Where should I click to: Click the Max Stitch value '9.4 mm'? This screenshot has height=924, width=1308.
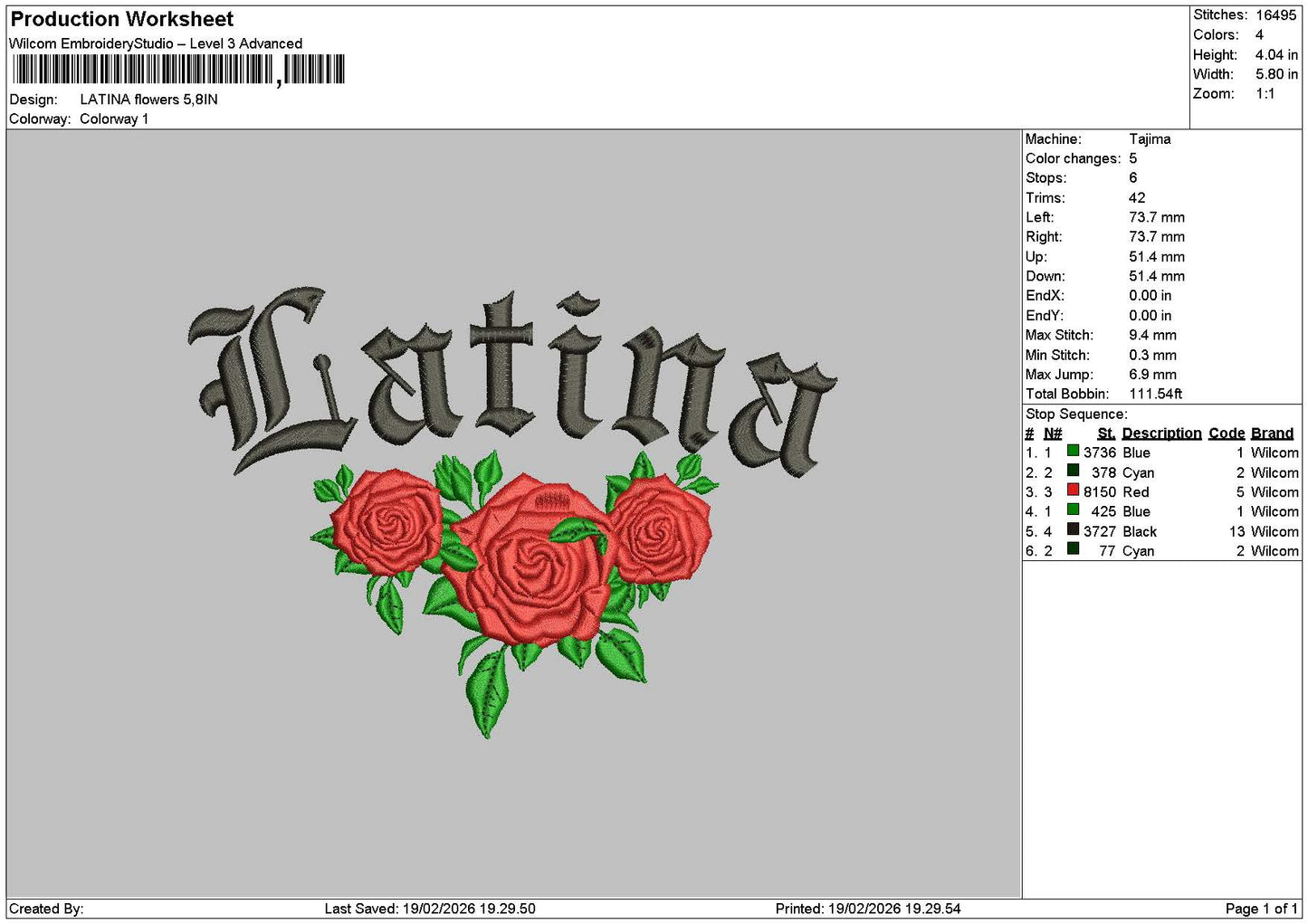(x=1152, y=335)
